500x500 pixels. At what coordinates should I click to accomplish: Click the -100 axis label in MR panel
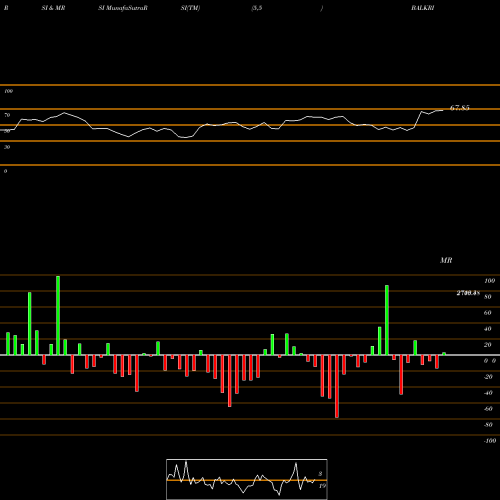(x=490, y=441)
